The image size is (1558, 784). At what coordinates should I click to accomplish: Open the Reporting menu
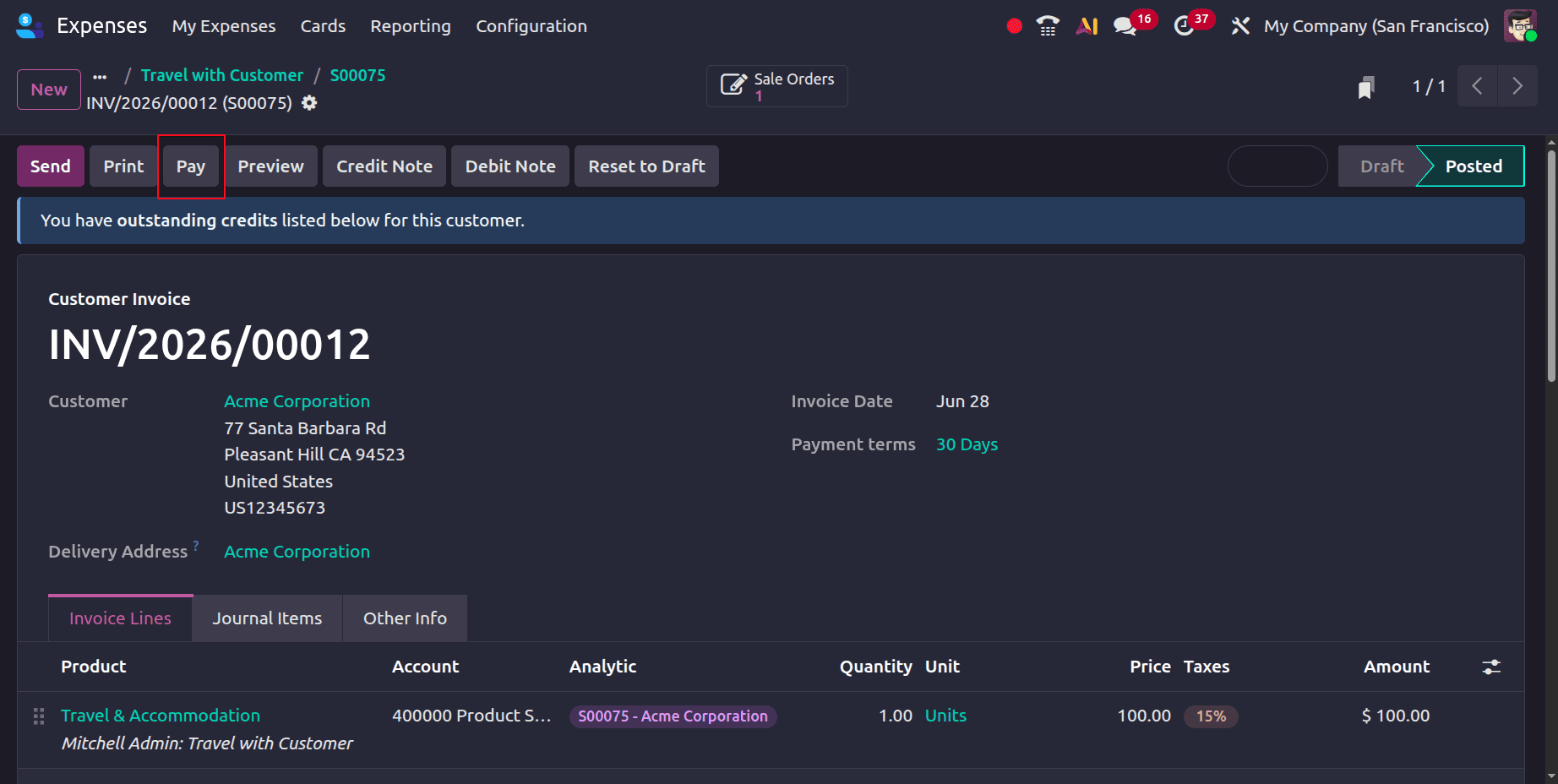point(411,26)
